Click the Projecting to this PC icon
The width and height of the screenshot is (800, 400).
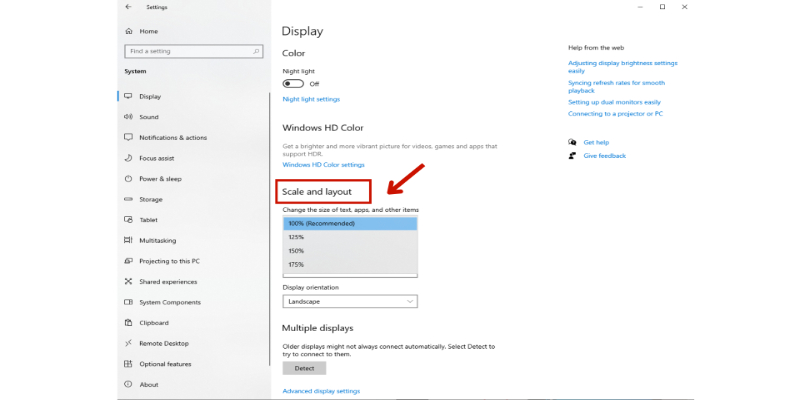coord(129,261)
